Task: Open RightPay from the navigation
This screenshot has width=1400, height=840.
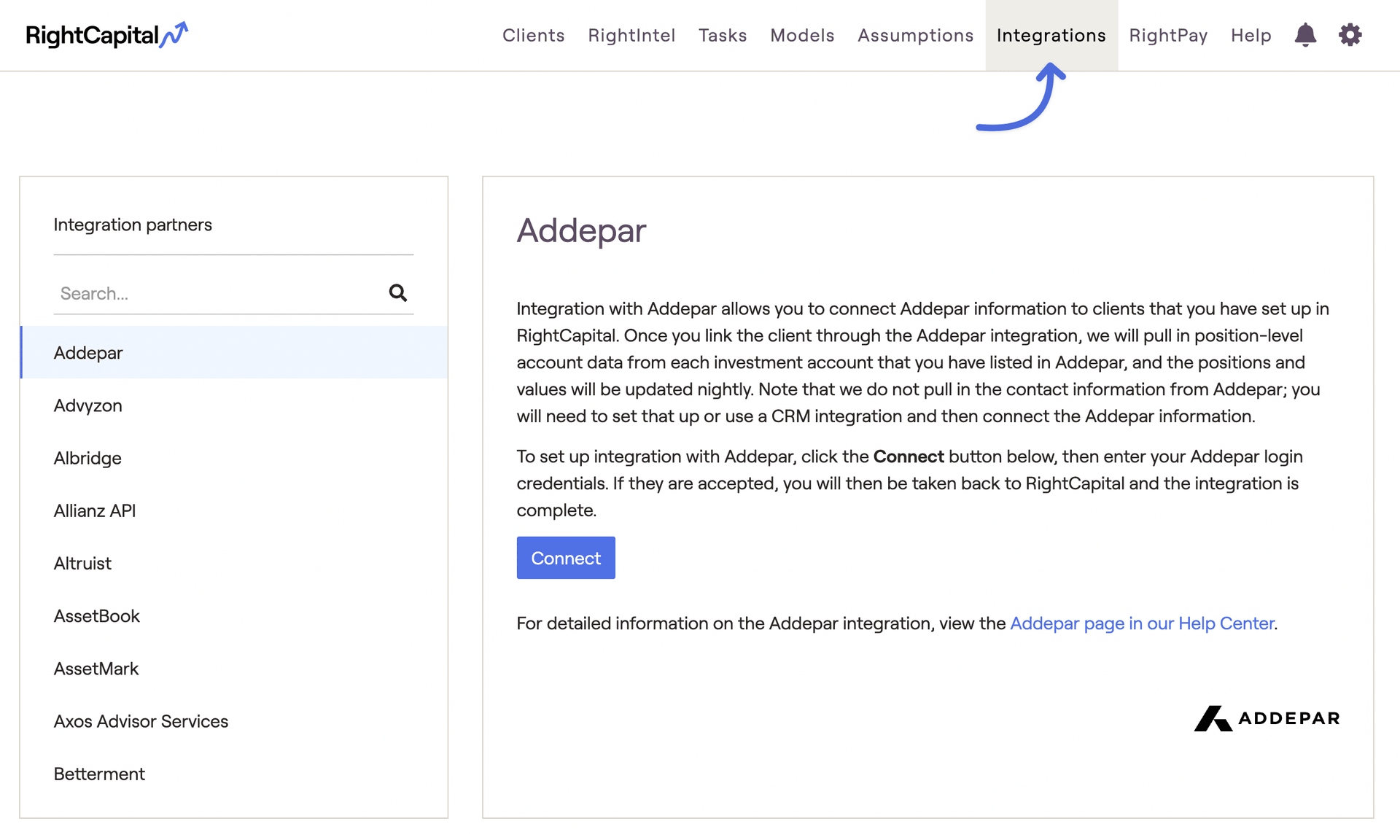Action: (1168, 35)
